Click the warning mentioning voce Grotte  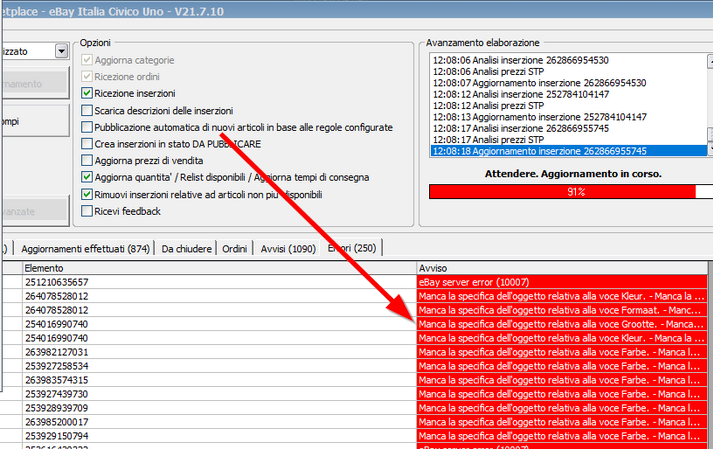point(562,324)
